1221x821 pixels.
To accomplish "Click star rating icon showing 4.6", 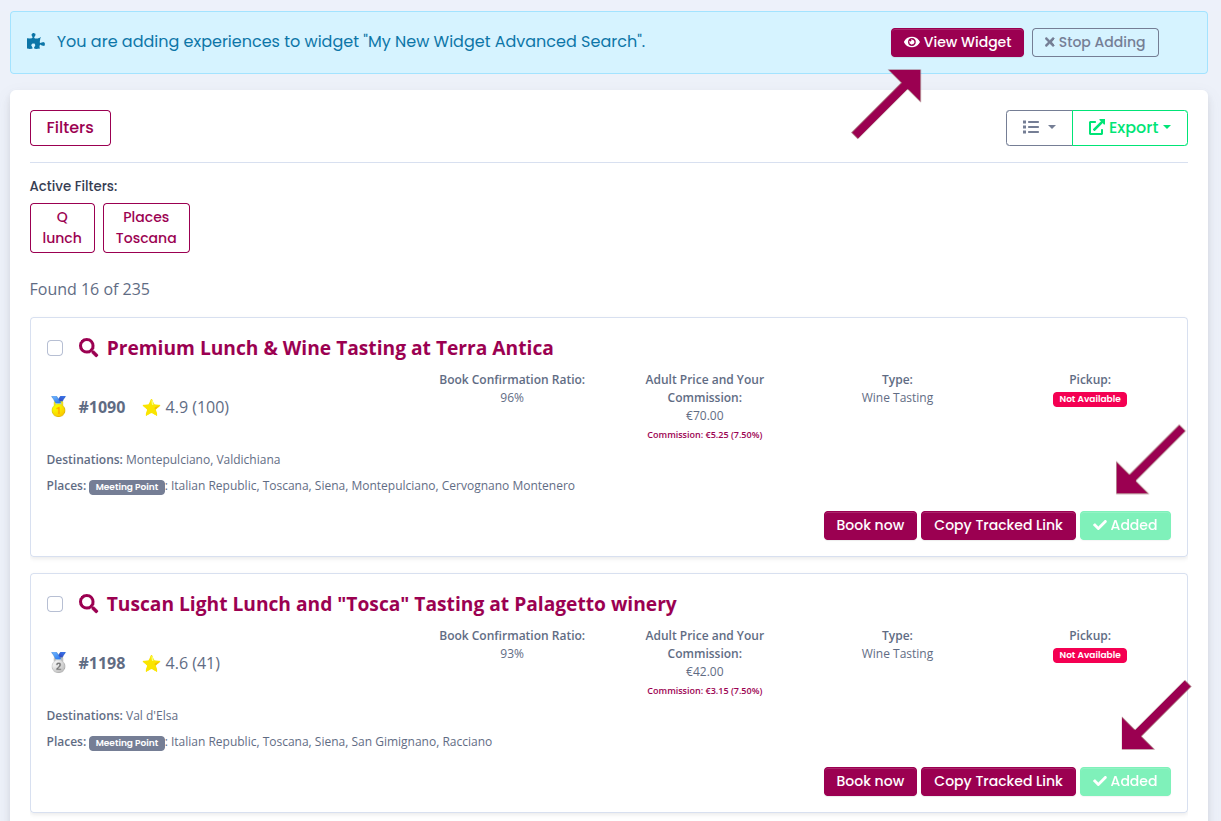I will pyautogui.click(x=151, y=663).
